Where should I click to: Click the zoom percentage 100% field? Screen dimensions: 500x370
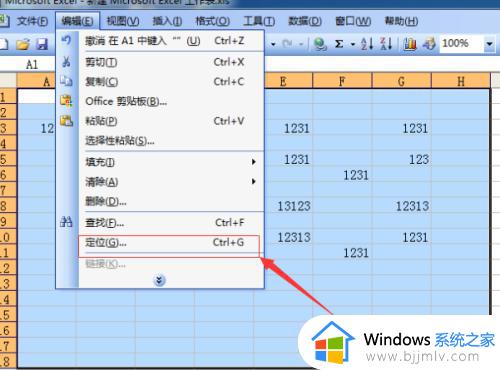click(461, 44)
